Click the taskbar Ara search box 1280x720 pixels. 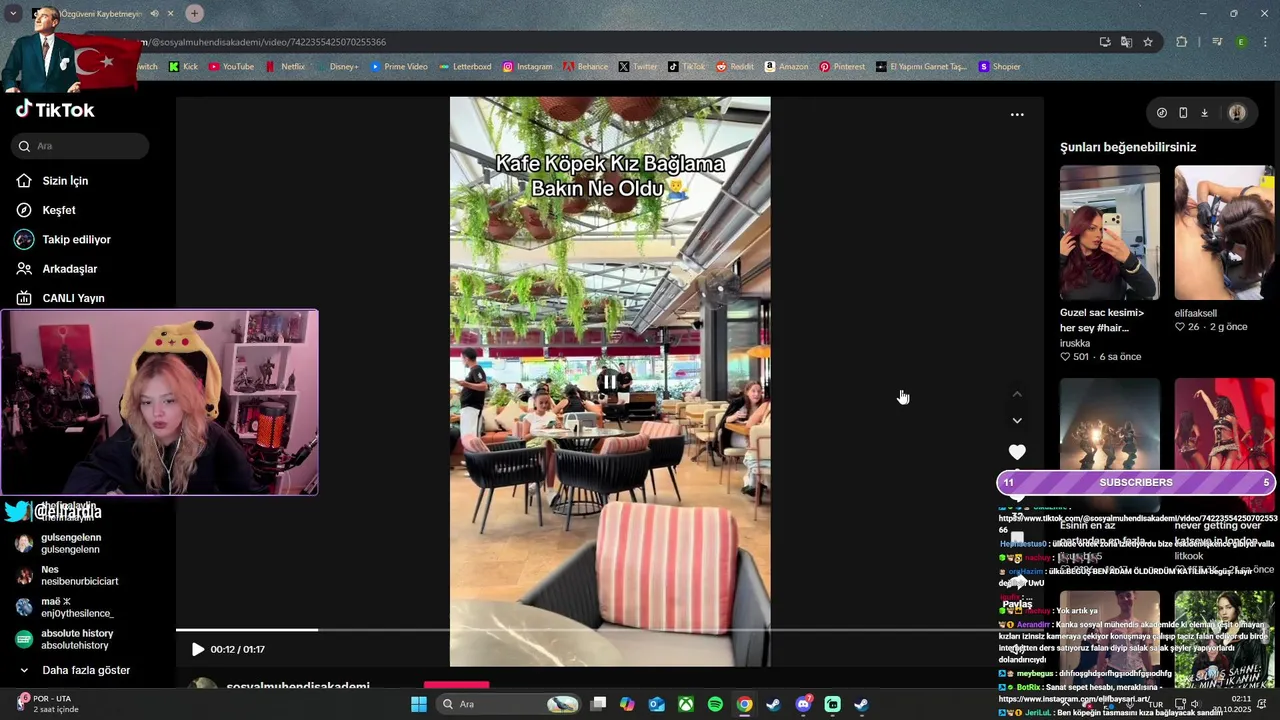coord(510,704)
